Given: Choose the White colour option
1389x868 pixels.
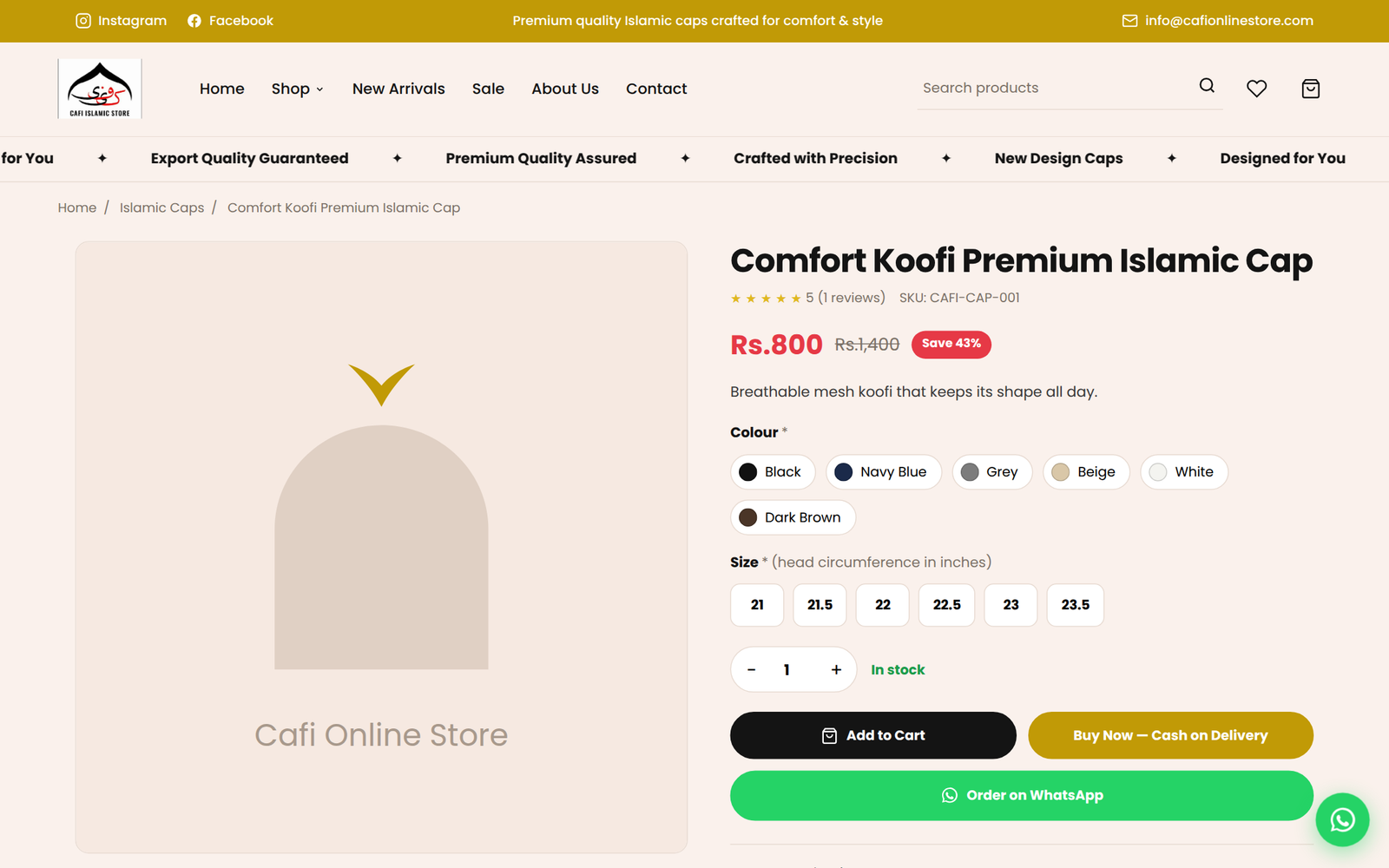Looking at the screenshot, I should click(1184, 472).
